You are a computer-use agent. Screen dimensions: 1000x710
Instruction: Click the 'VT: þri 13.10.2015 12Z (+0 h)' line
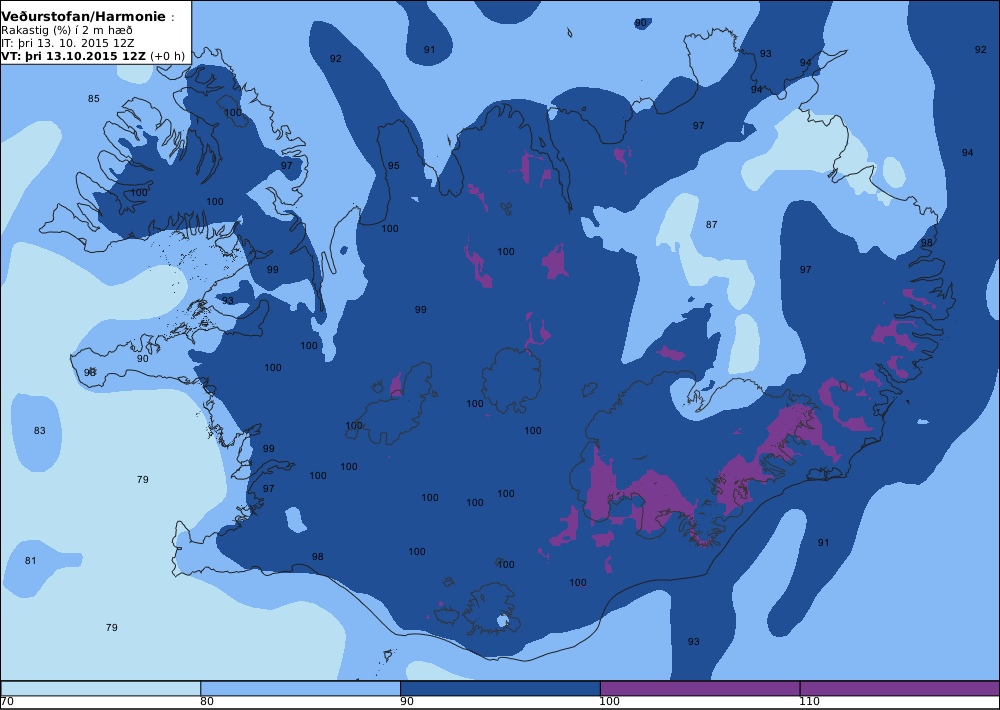(93, 56)
